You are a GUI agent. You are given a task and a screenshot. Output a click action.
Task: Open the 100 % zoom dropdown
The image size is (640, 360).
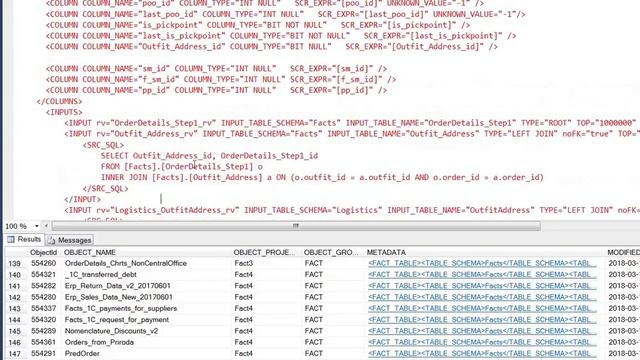[x=36, y=226]
